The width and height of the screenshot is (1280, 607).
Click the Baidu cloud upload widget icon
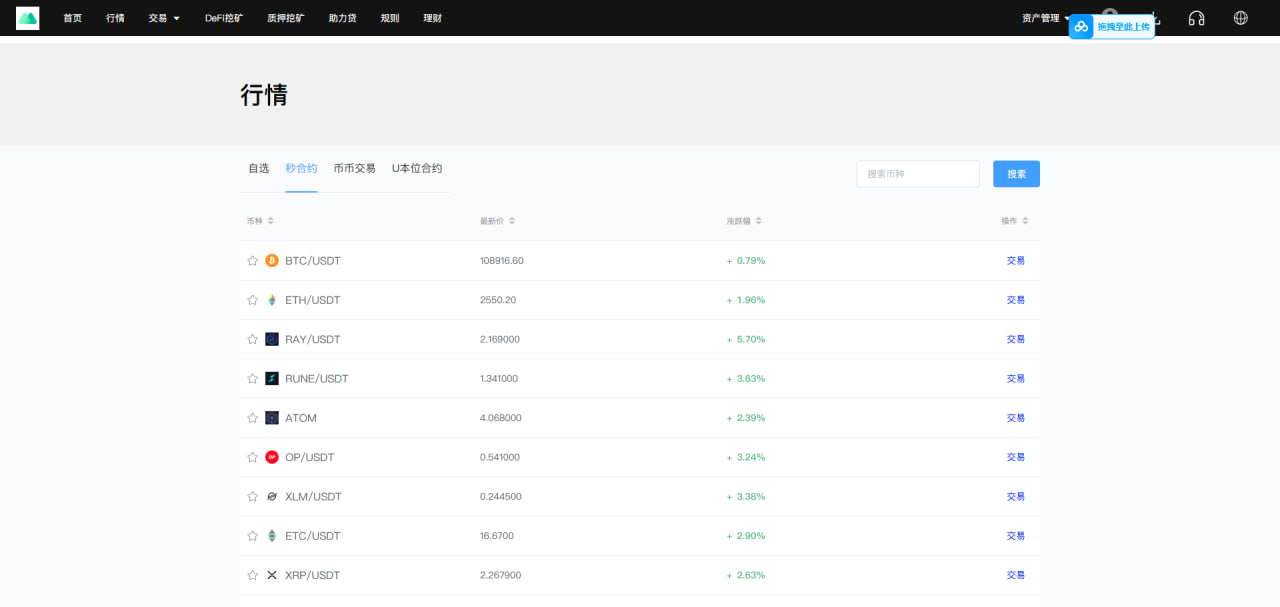1081,26
